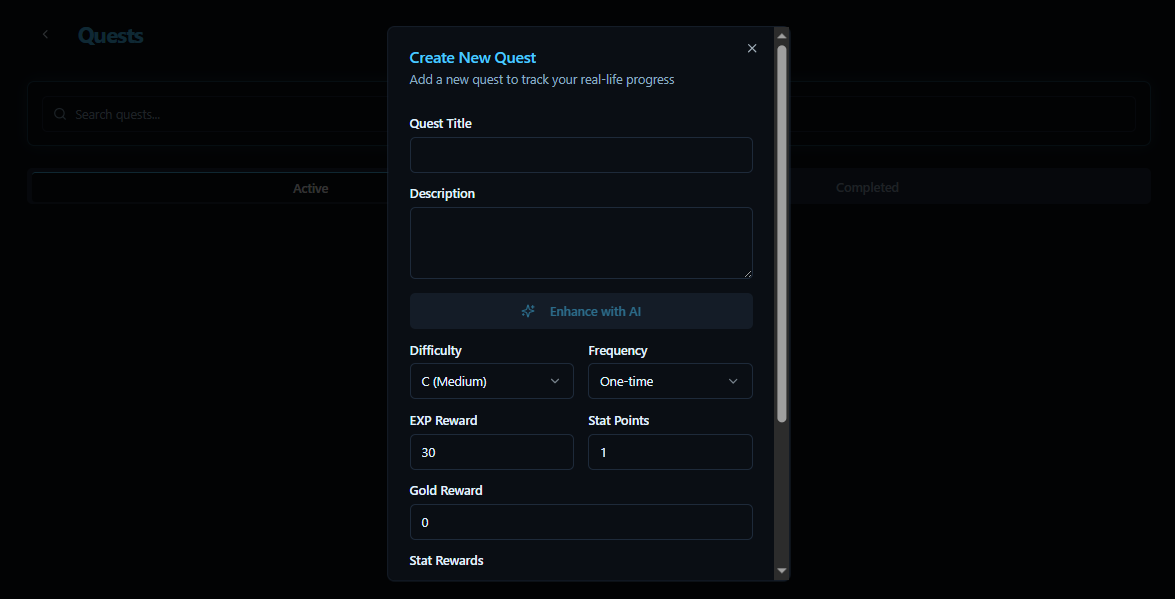Click the down chevron below the dialog scrollbar
The width and height of the screenshot is (1175, 599).
tap(779, 571)
